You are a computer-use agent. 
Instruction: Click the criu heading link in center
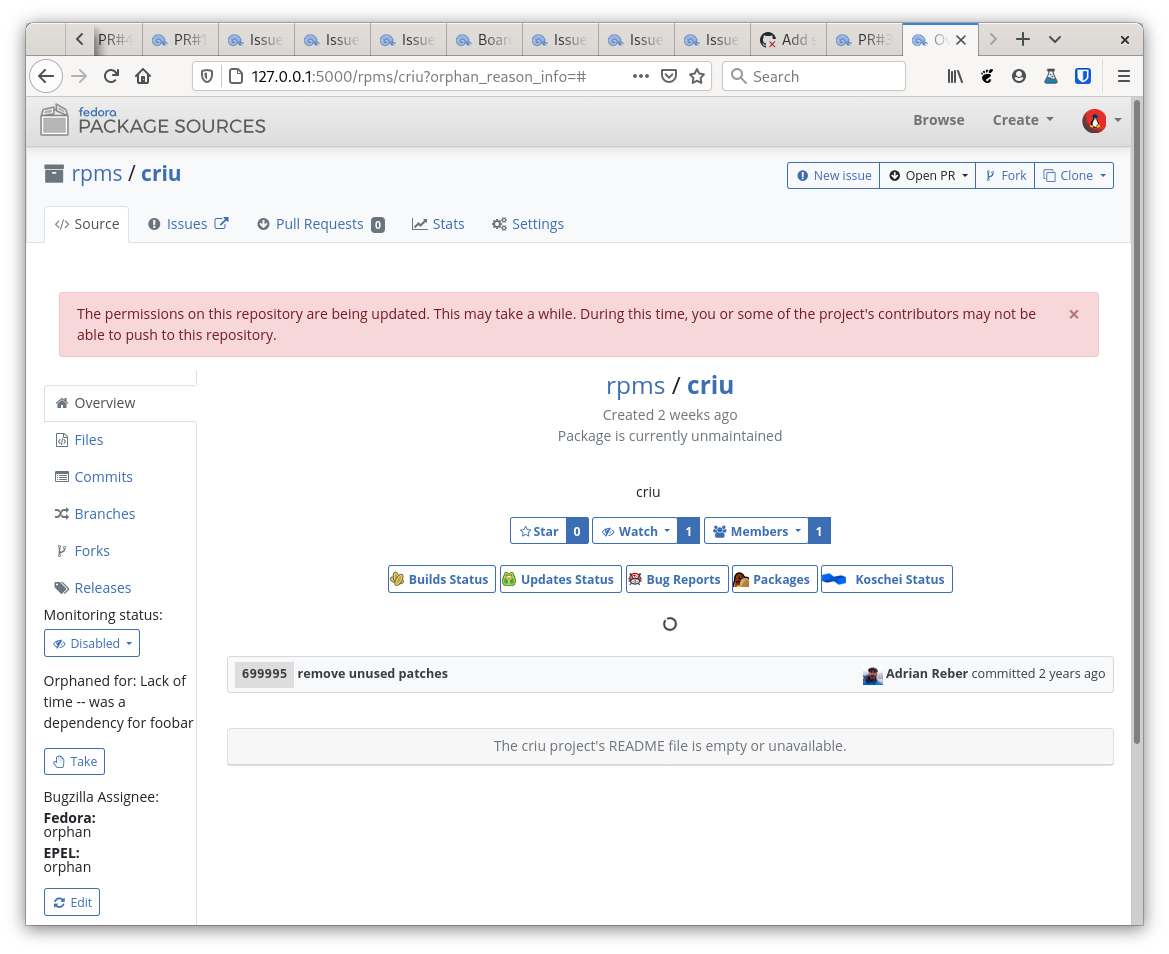coord(710,385)
